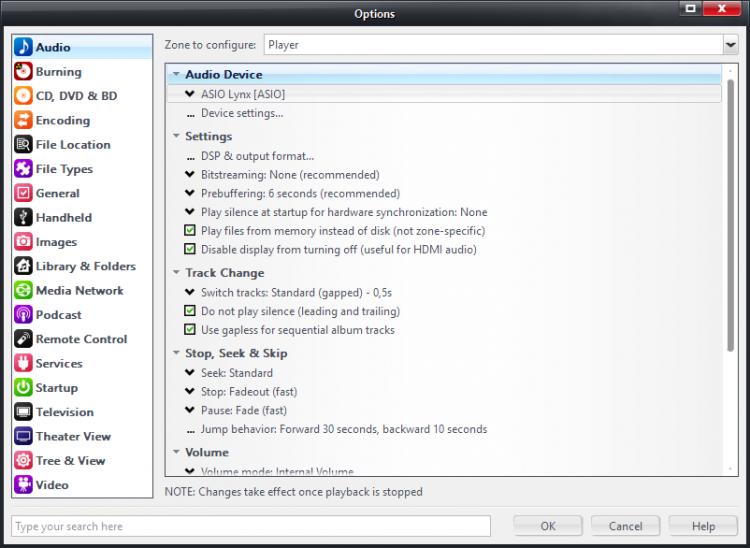This screenshot has width=750, height=548.
Task: Select the Audio music note icon
Action: click(x=23, y=47)
